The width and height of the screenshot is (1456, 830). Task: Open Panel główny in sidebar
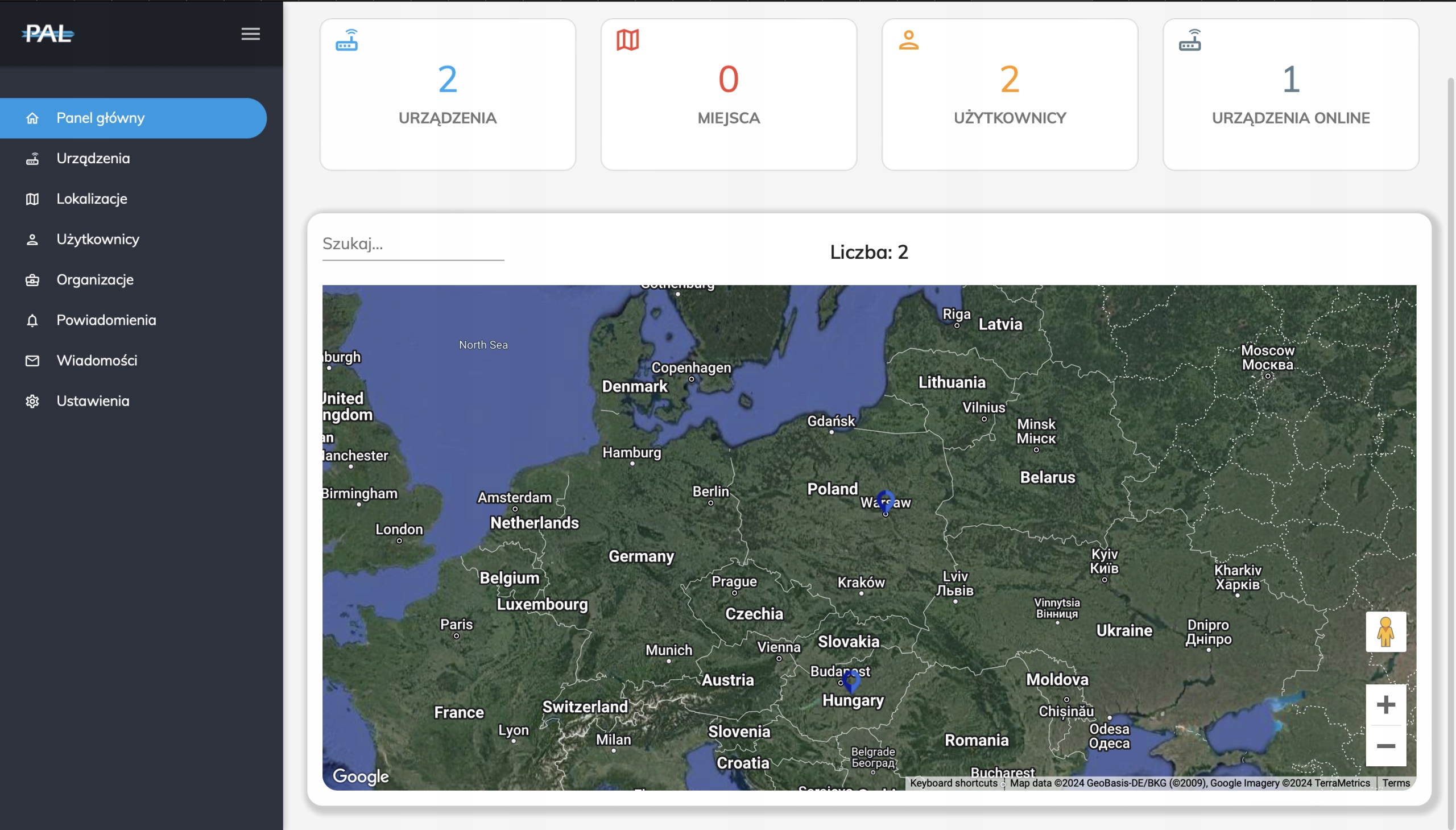point(100,118)
